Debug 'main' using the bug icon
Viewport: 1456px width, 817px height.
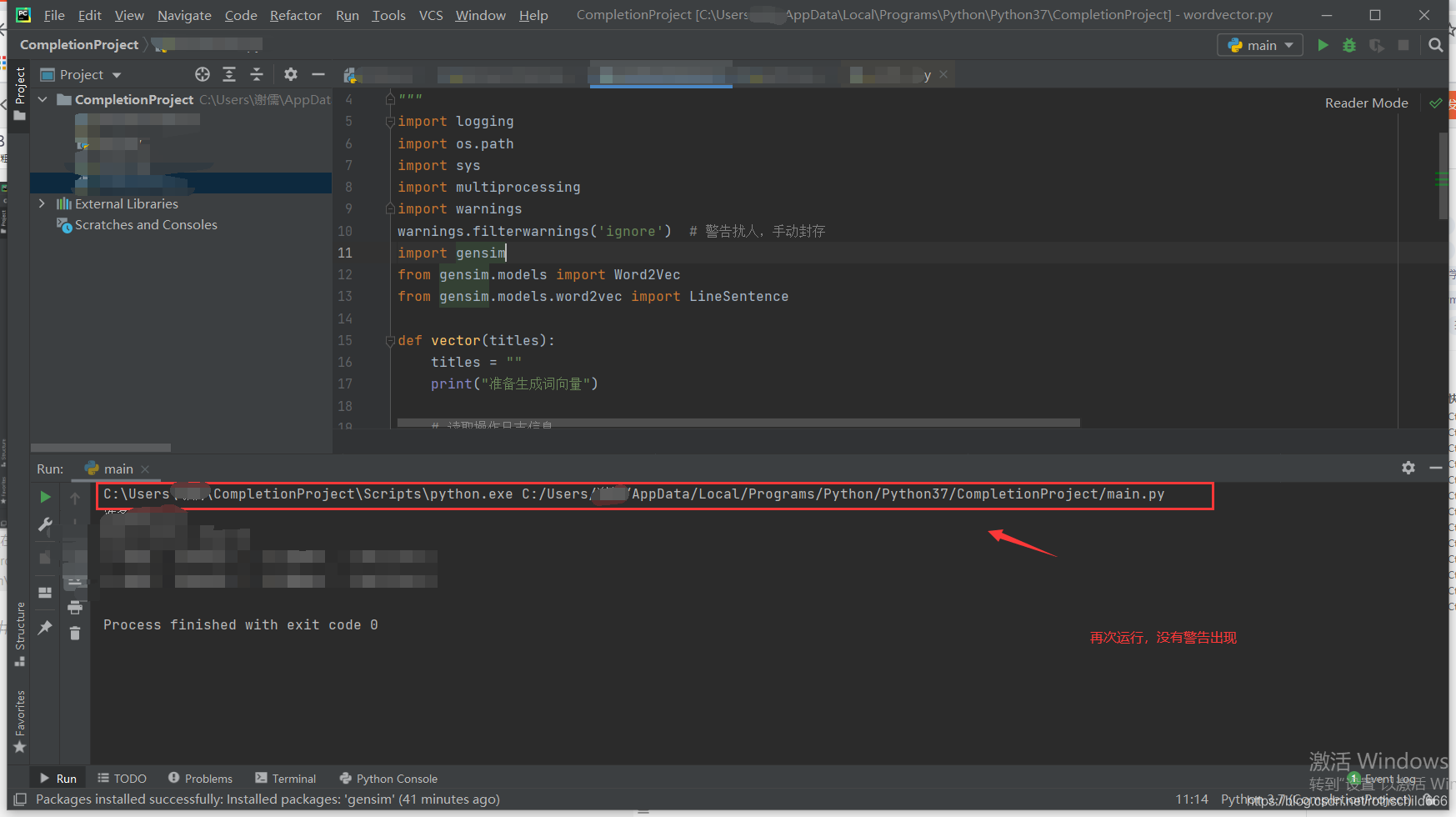1350,45
